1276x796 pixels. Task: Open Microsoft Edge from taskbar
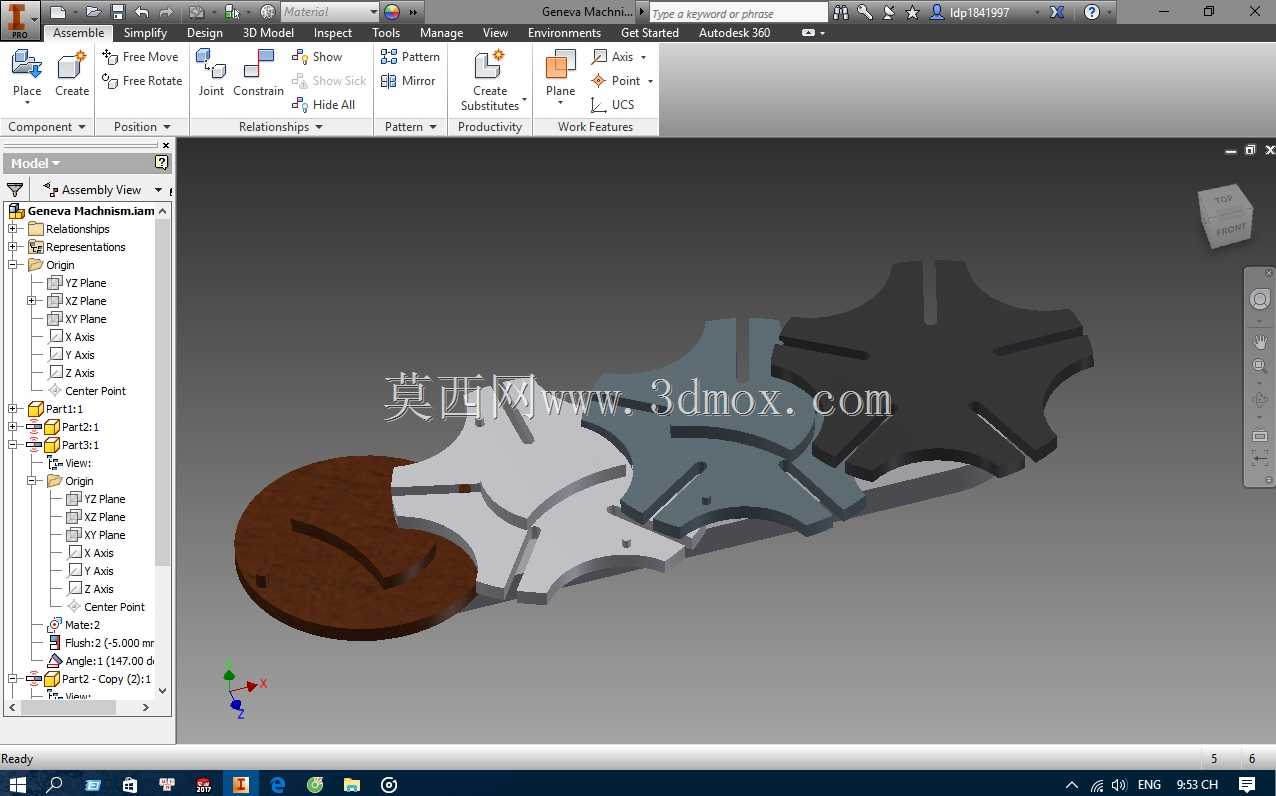pos(278,785)
